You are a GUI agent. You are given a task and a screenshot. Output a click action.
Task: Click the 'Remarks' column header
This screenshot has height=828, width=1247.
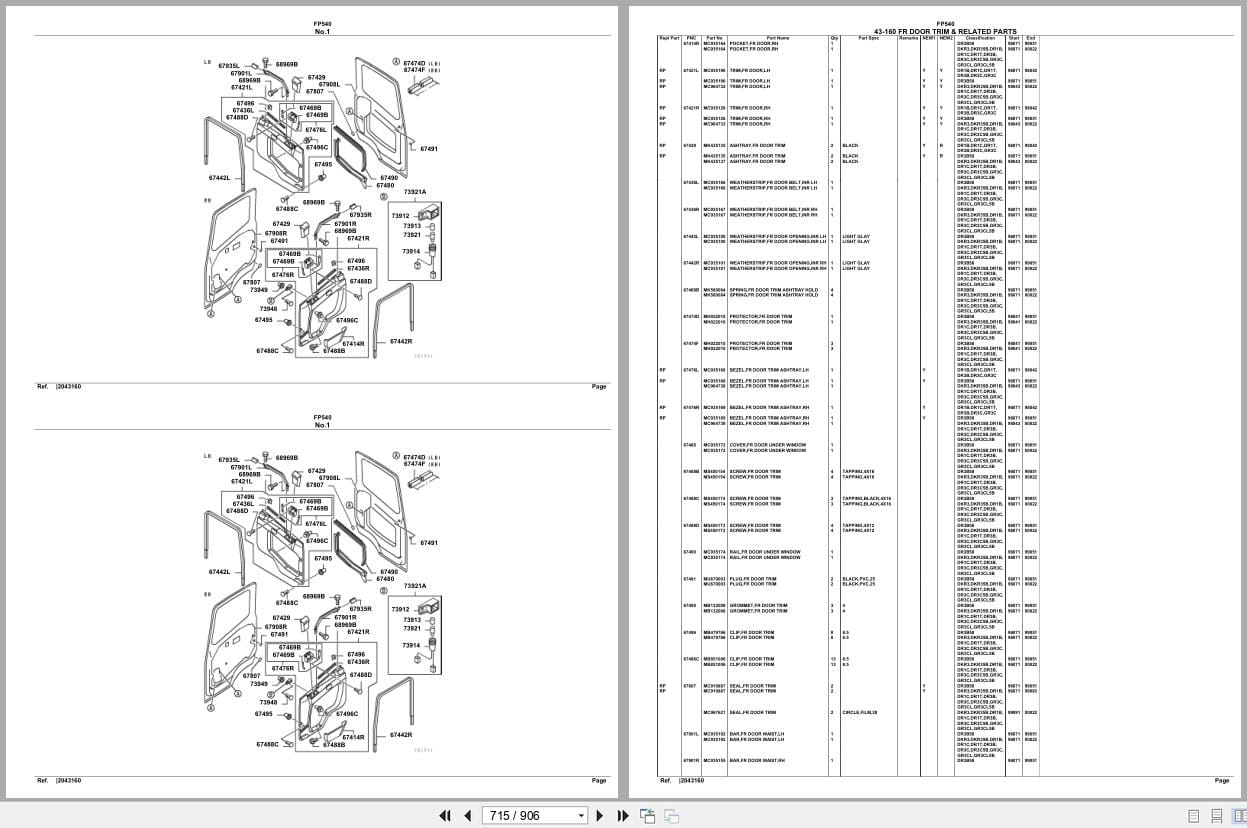coord(908,38)
